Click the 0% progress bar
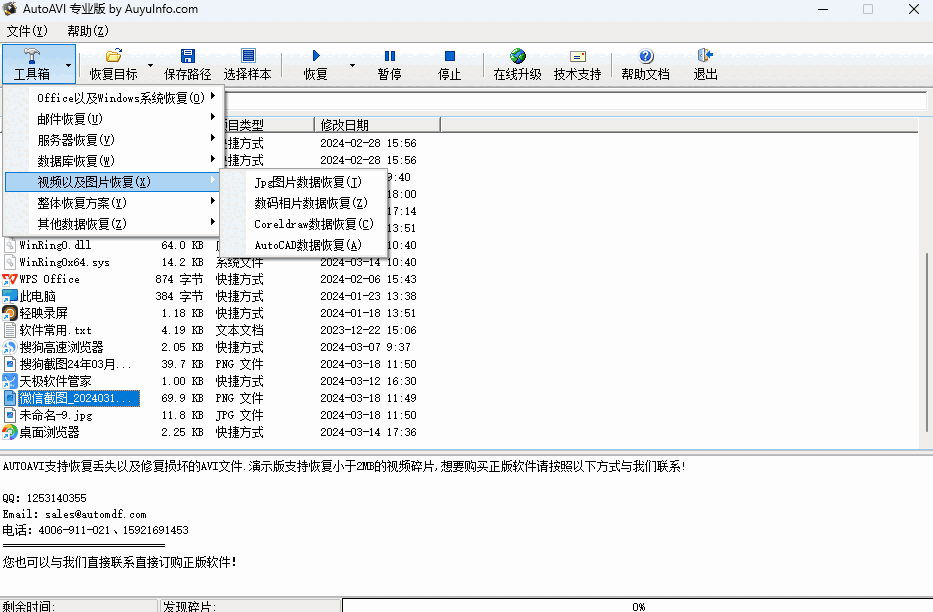 637,604
